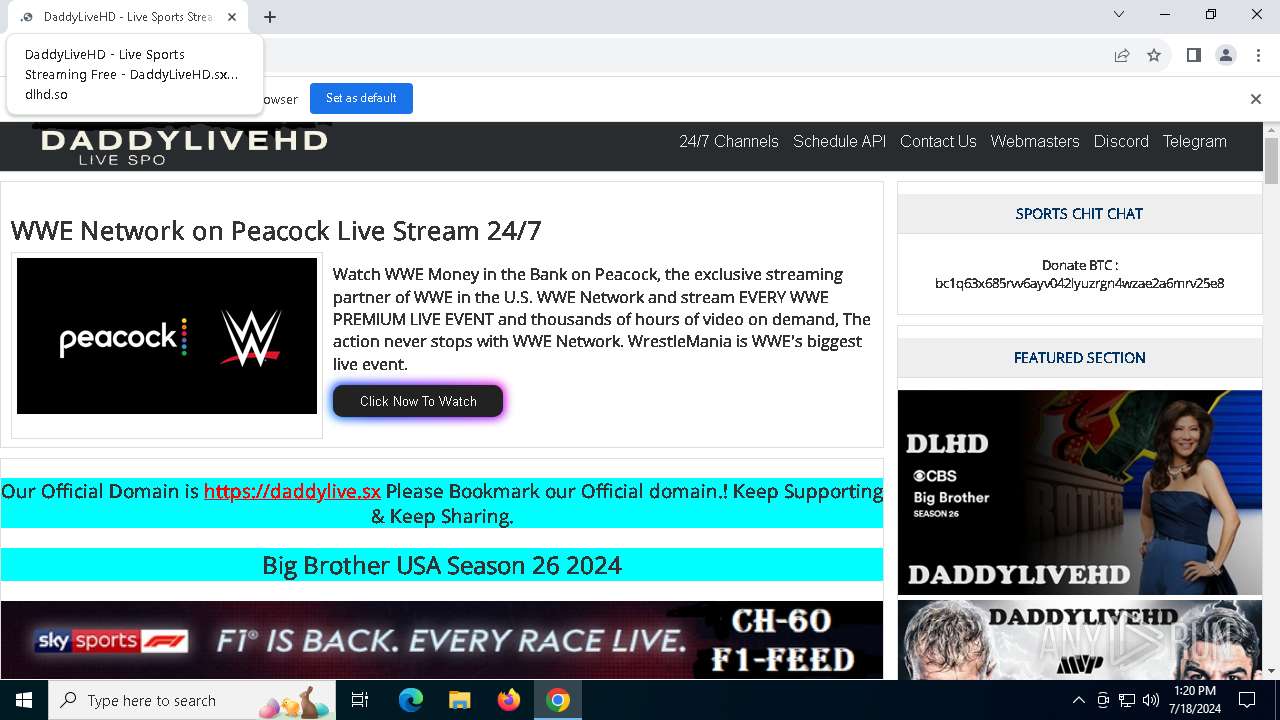The height and width of the screenshot is (720, 1280).
Task: Open the Webmasters menu item
Action: point(1035,141)
